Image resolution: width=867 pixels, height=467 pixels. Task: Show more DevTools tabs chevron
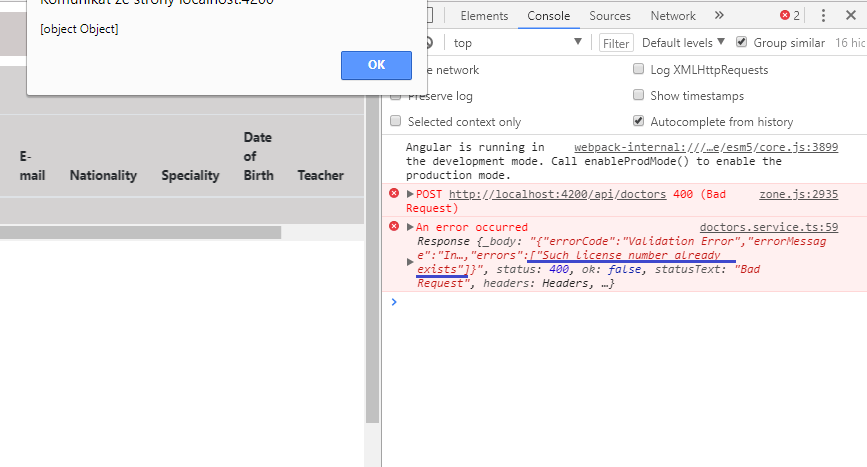[x=719, y=15]
